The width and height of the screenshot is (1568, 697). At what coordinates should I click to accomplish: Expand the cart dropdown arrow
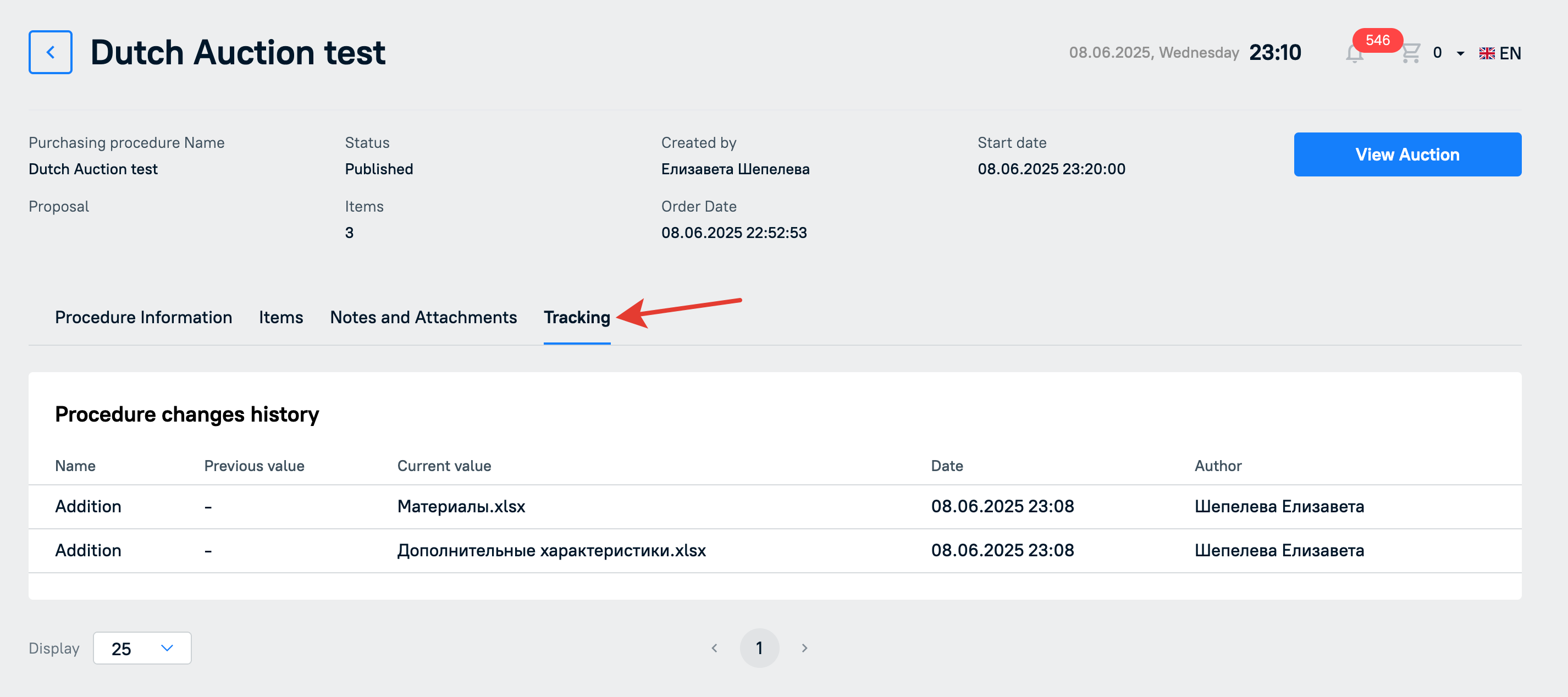pos(1460,53)
